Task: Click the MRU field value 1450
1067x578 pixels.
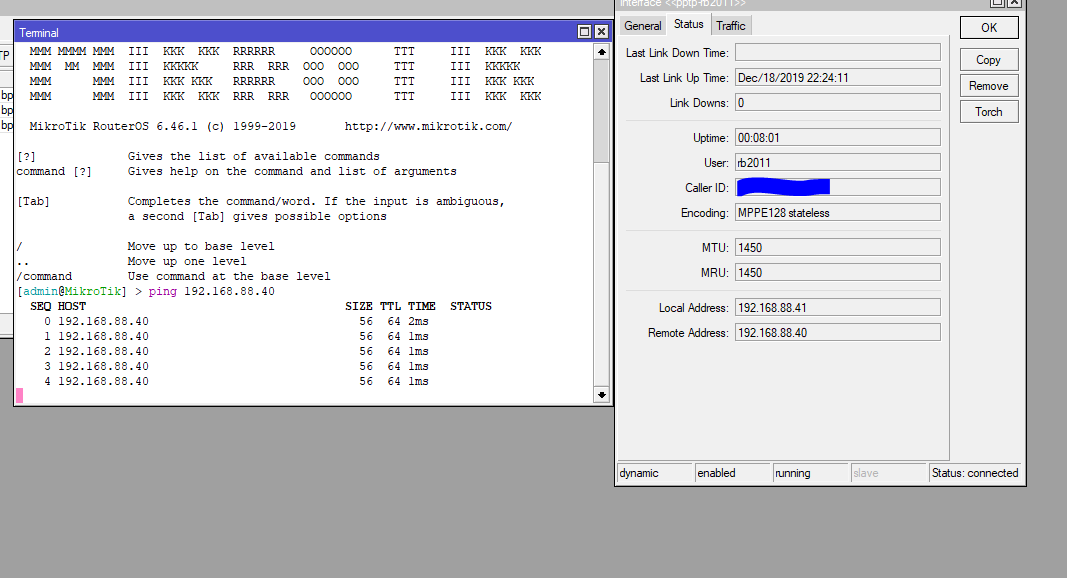Action: (x=838, y=272)
